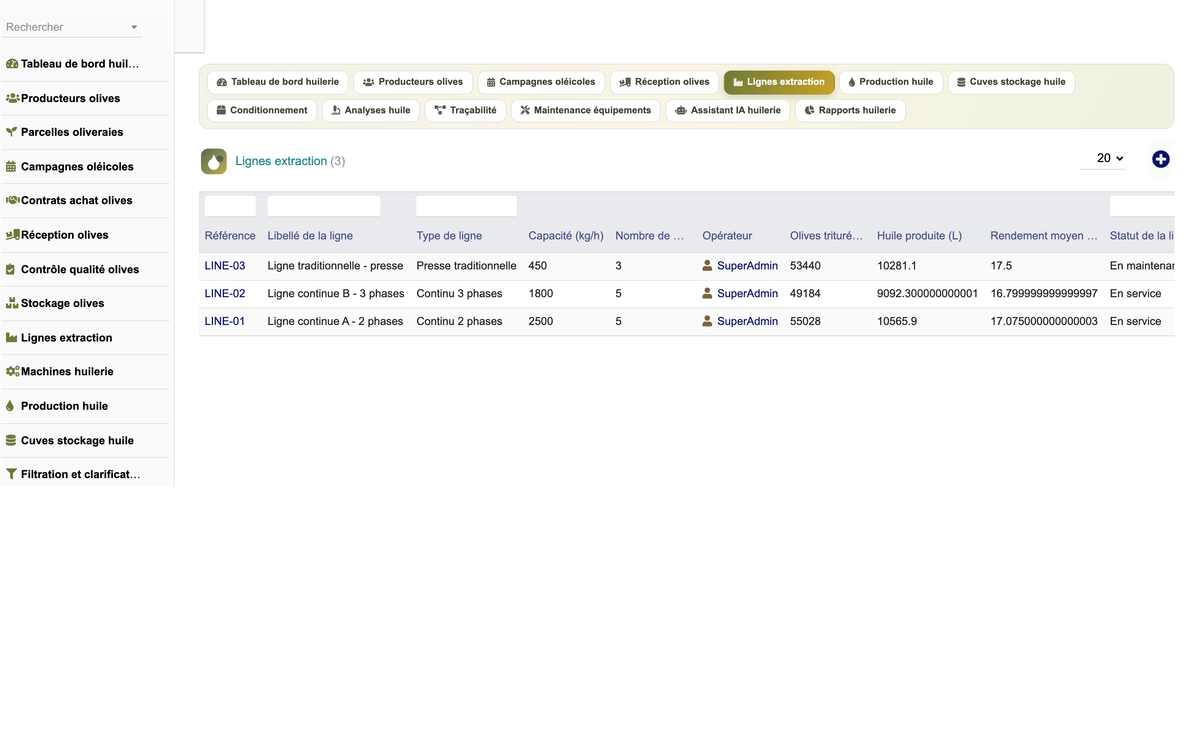Click the Campagnes oléicoles calendar sidebar icon

(11, 166)
